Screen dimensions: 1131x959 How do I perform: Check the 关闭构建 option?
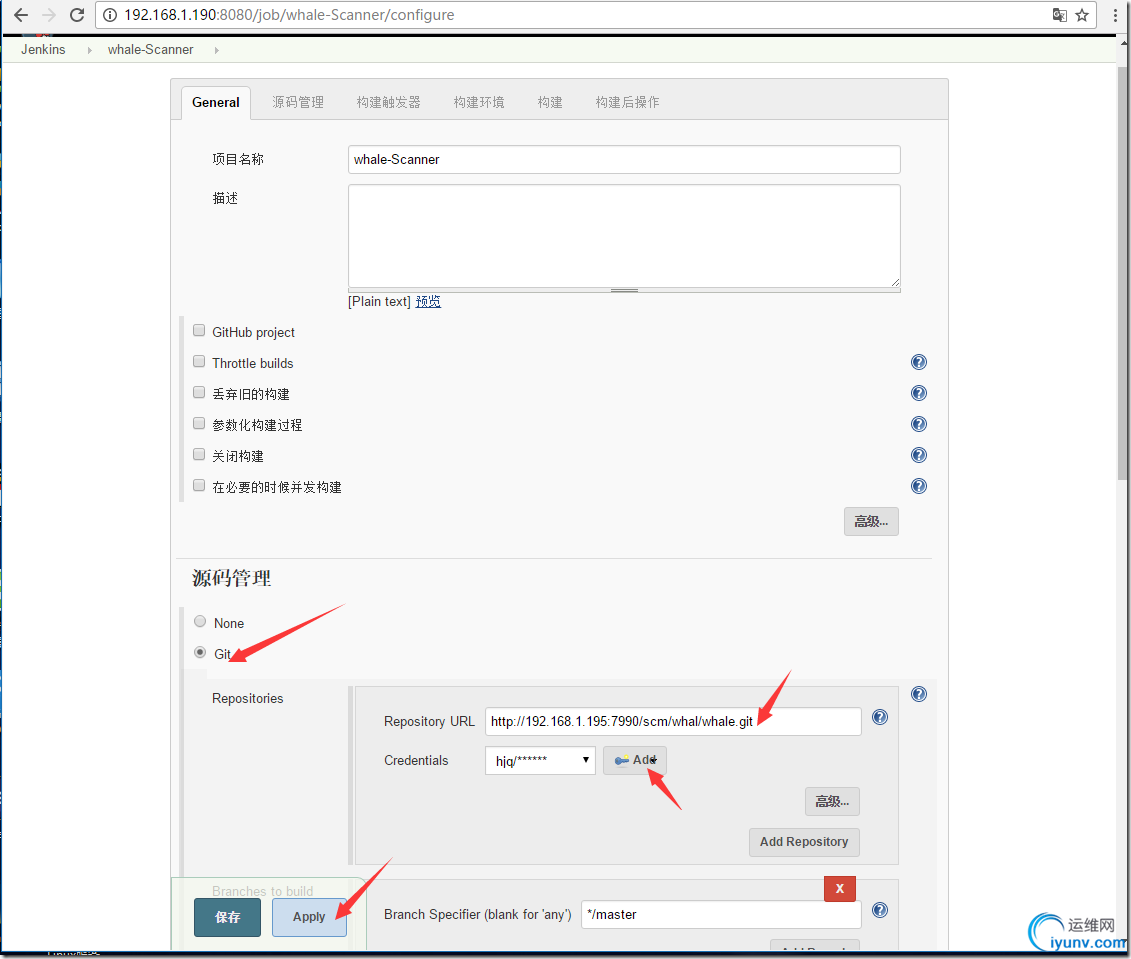pos(199,454)
